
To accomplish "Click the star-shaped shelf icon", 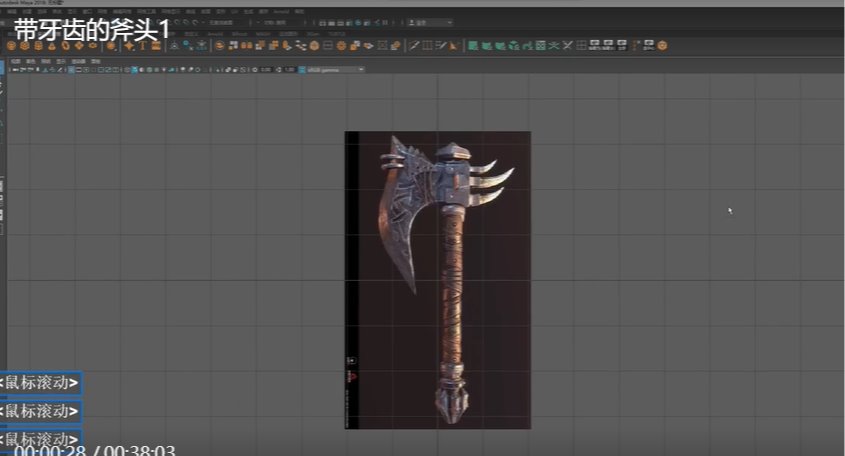I will click(x=129, y=45).
